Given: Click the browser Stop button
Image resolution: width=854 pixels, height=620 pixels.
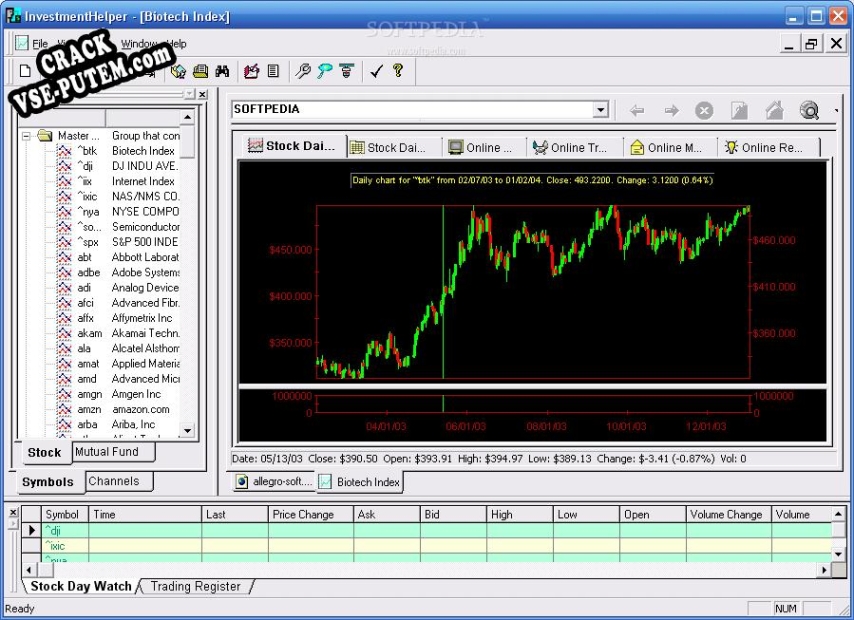Looking at the screenshot, I should tap(704, 111).
